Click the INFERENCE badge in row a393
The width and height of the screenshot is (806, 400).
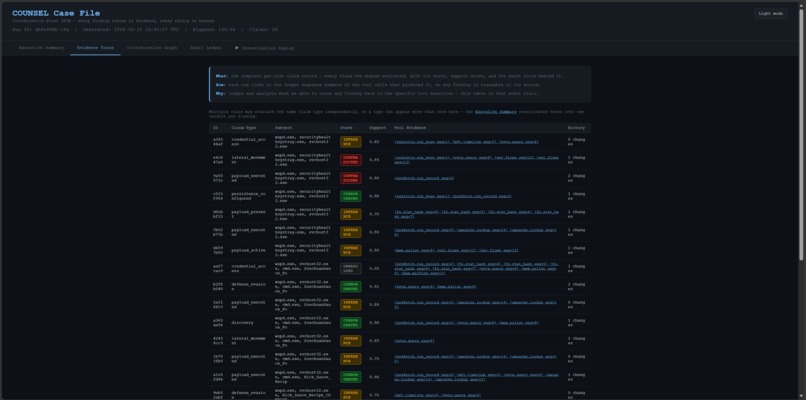(x=351, y=142)
